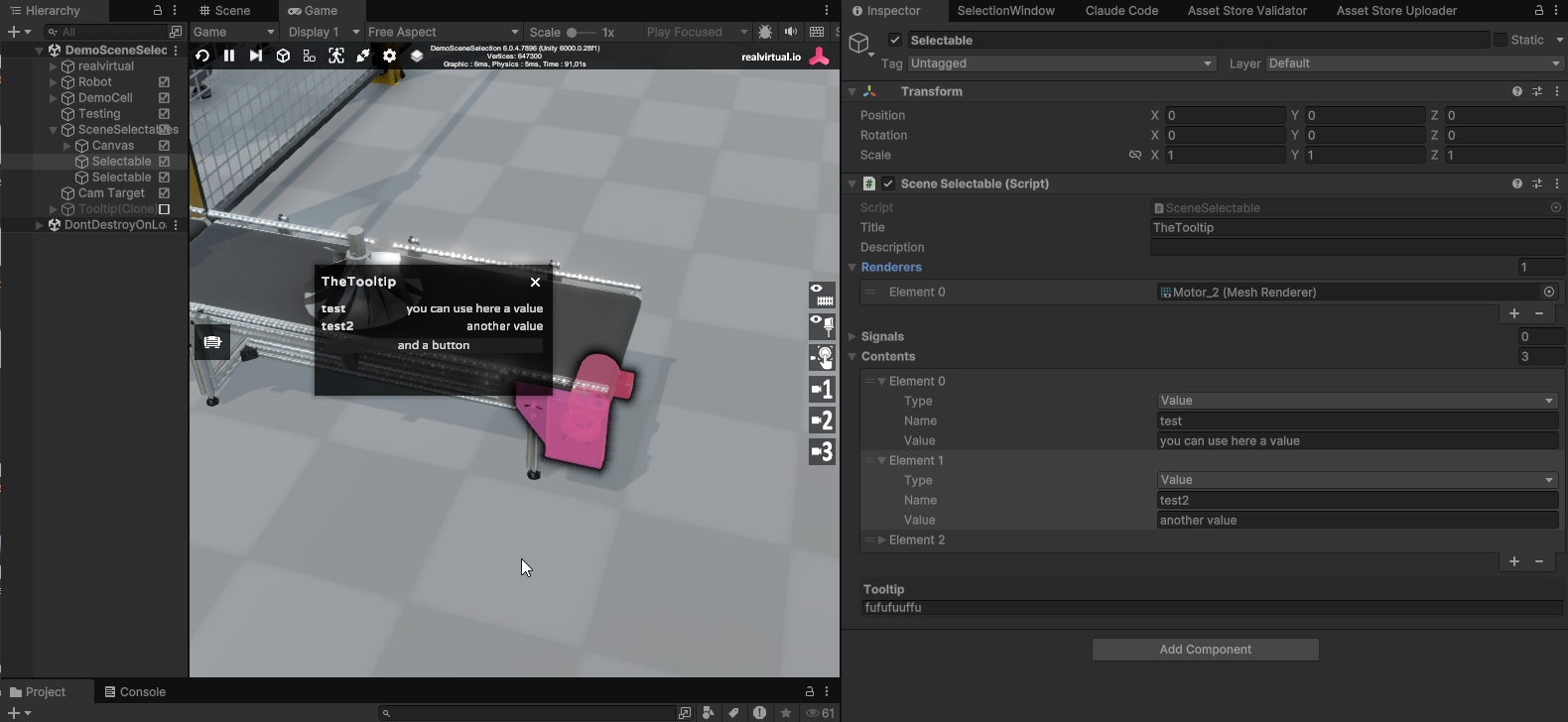Click the step-forward icon in game overlay

click(x=256, y=56)
